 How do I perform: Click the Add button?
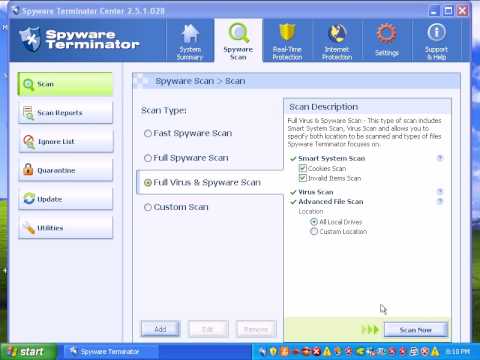pyautogui.click(x=160, y=329)
